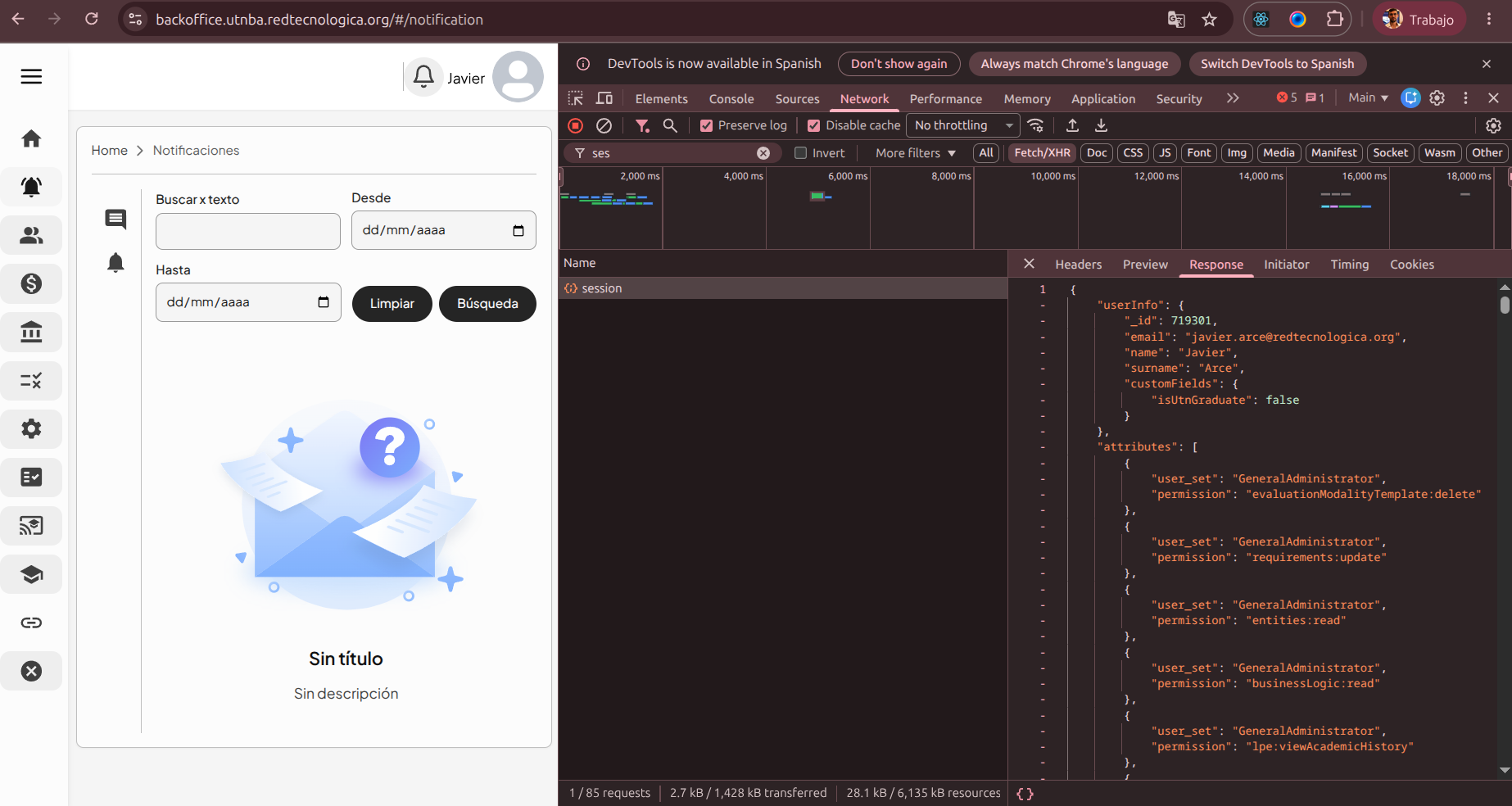Click the Don't show again button
Screen dimensions: 1512x806
tap(899, 64)
